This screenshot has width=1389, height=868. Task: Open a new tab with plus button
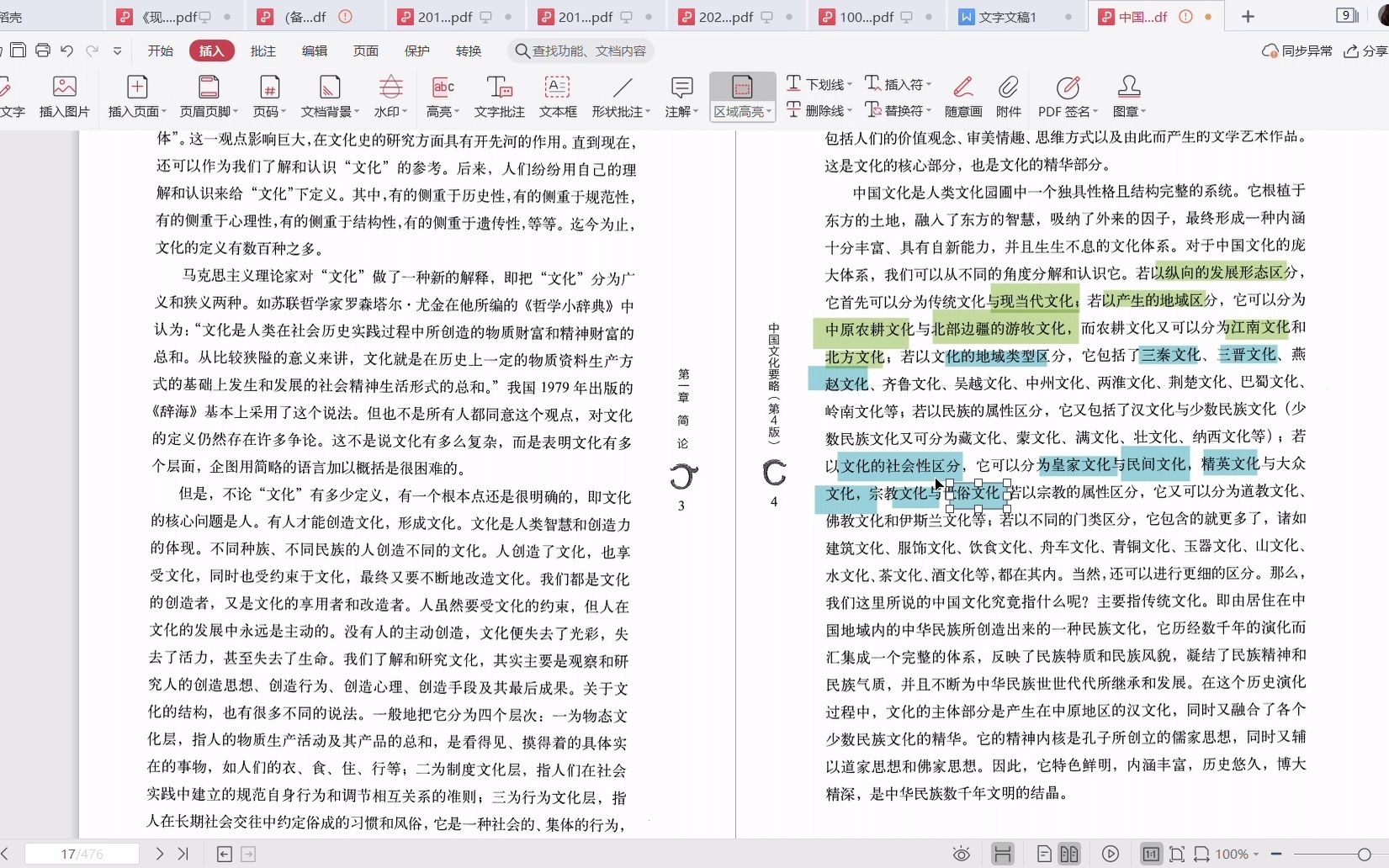click(1248, 17)
